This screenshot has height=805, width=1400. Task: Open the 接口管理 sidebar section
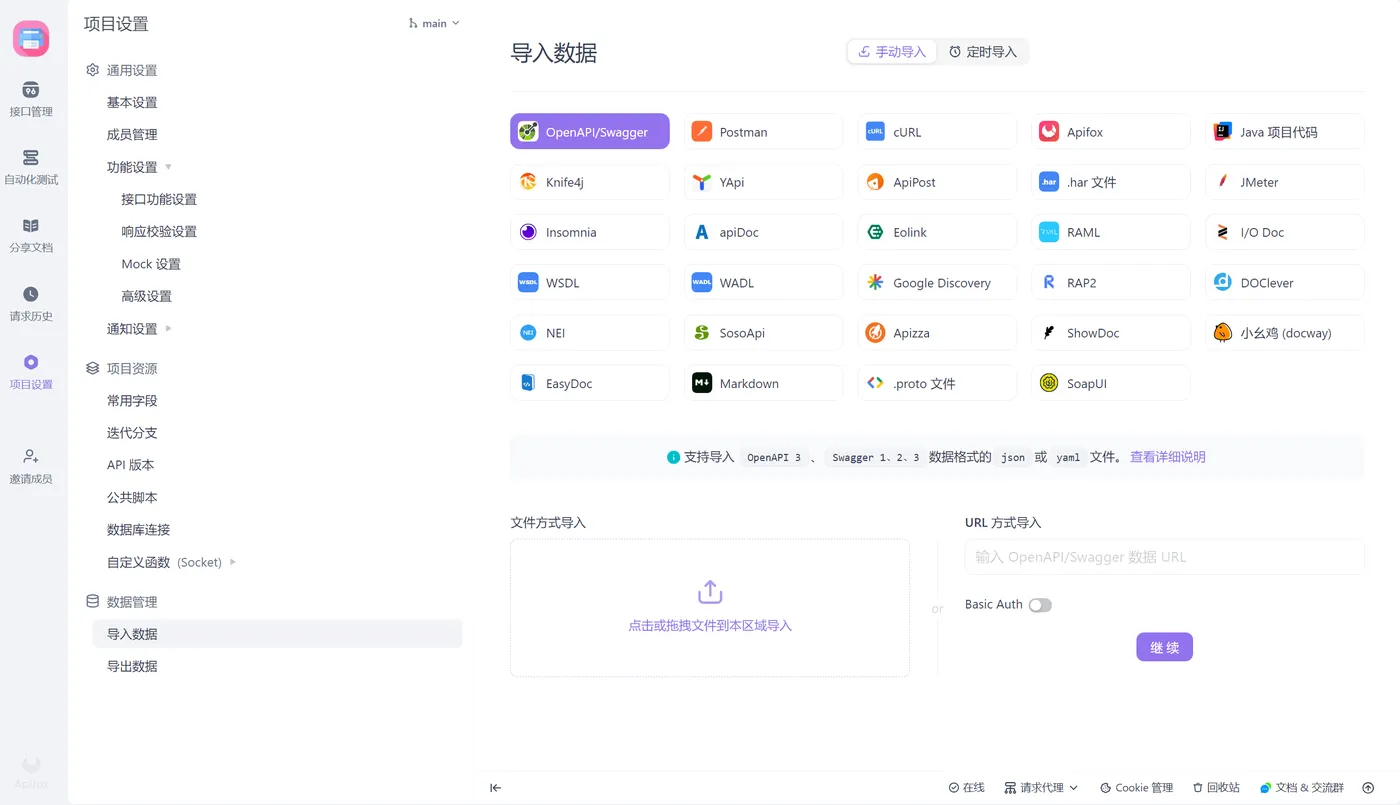pos(31,99)
